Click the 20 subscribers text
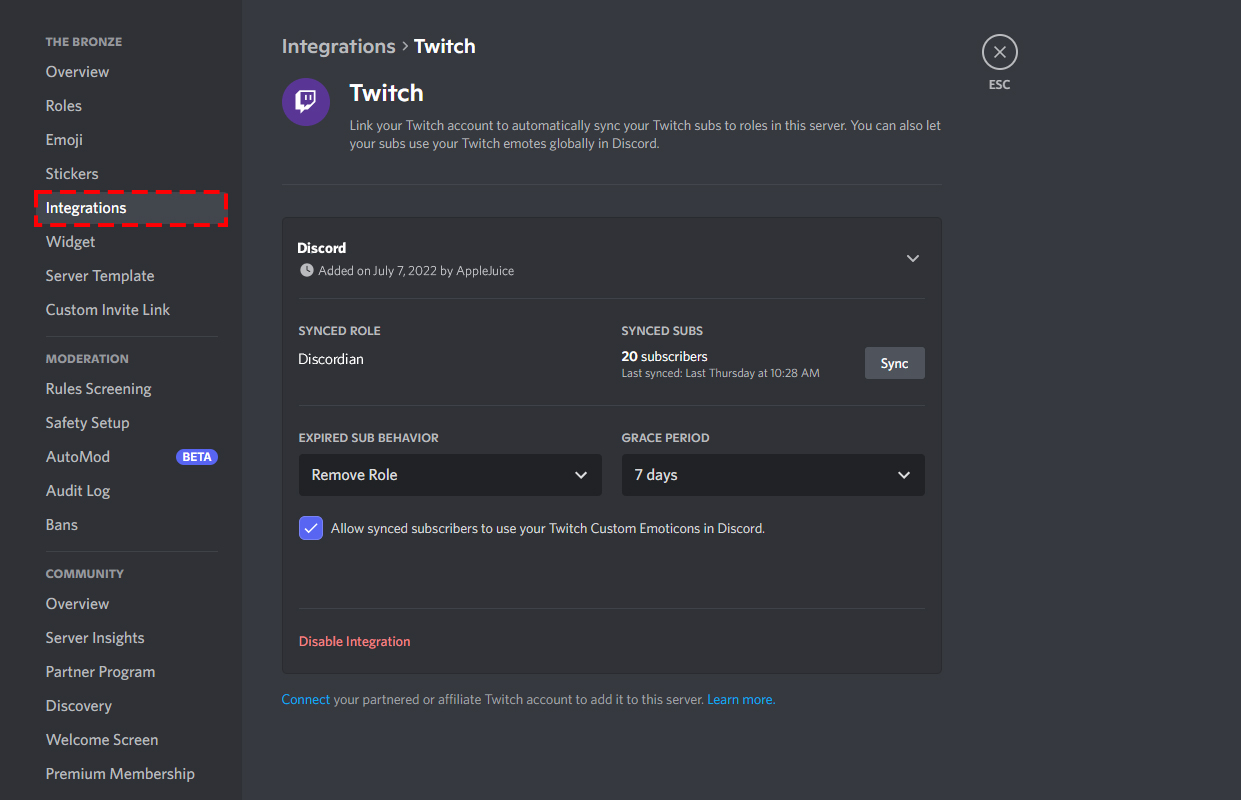 (x=664, y=356)
